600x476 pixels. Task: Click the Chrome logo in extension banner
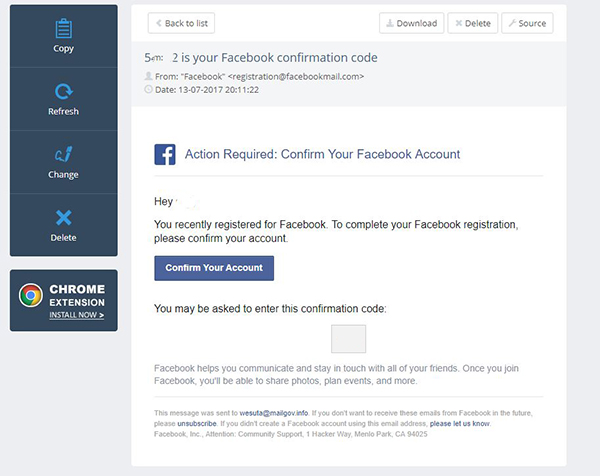(31, 295)
